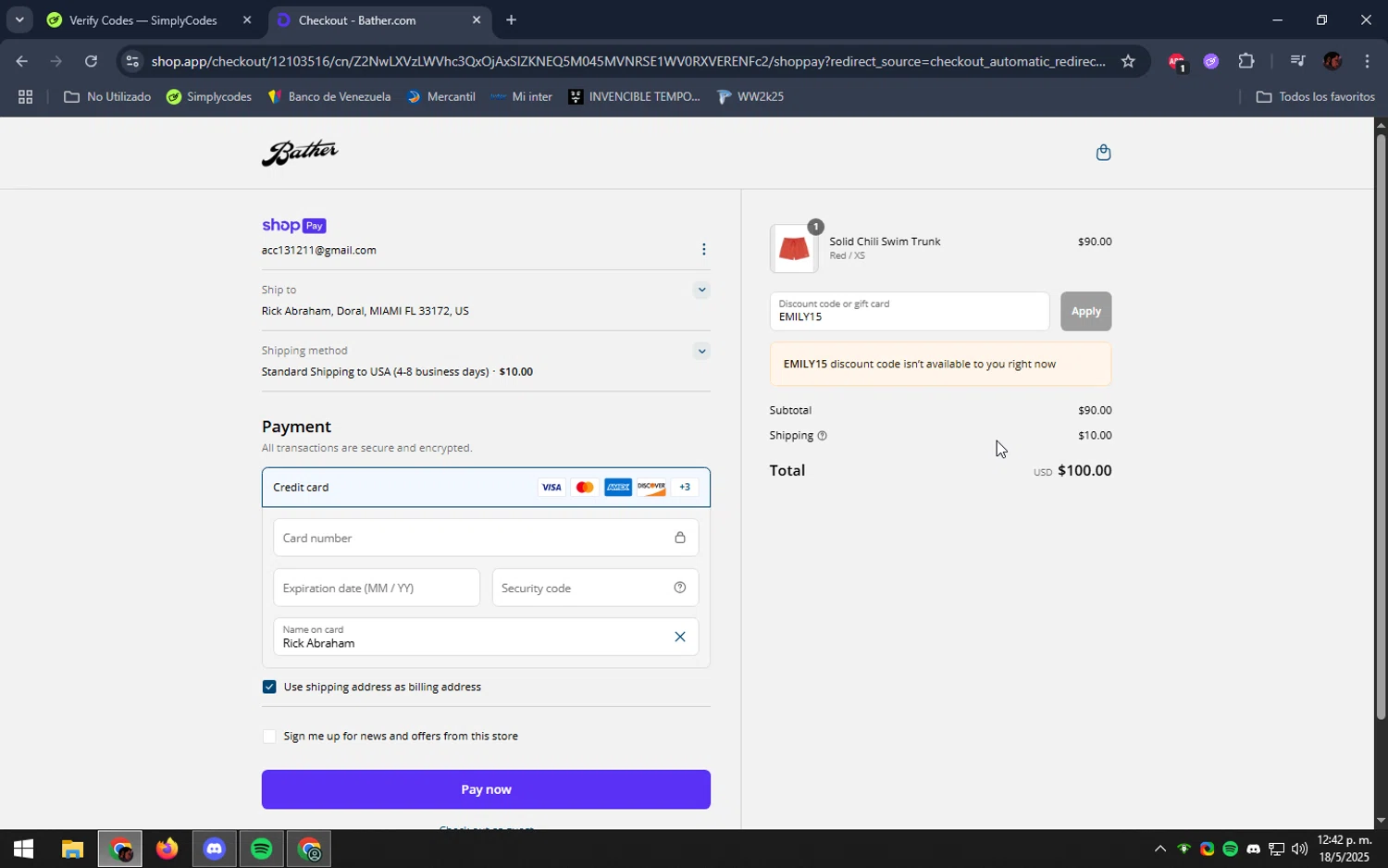Screen dimensions: 1388x868
Task: Check Sign me up for news and offers
Action: click(269, 737)
